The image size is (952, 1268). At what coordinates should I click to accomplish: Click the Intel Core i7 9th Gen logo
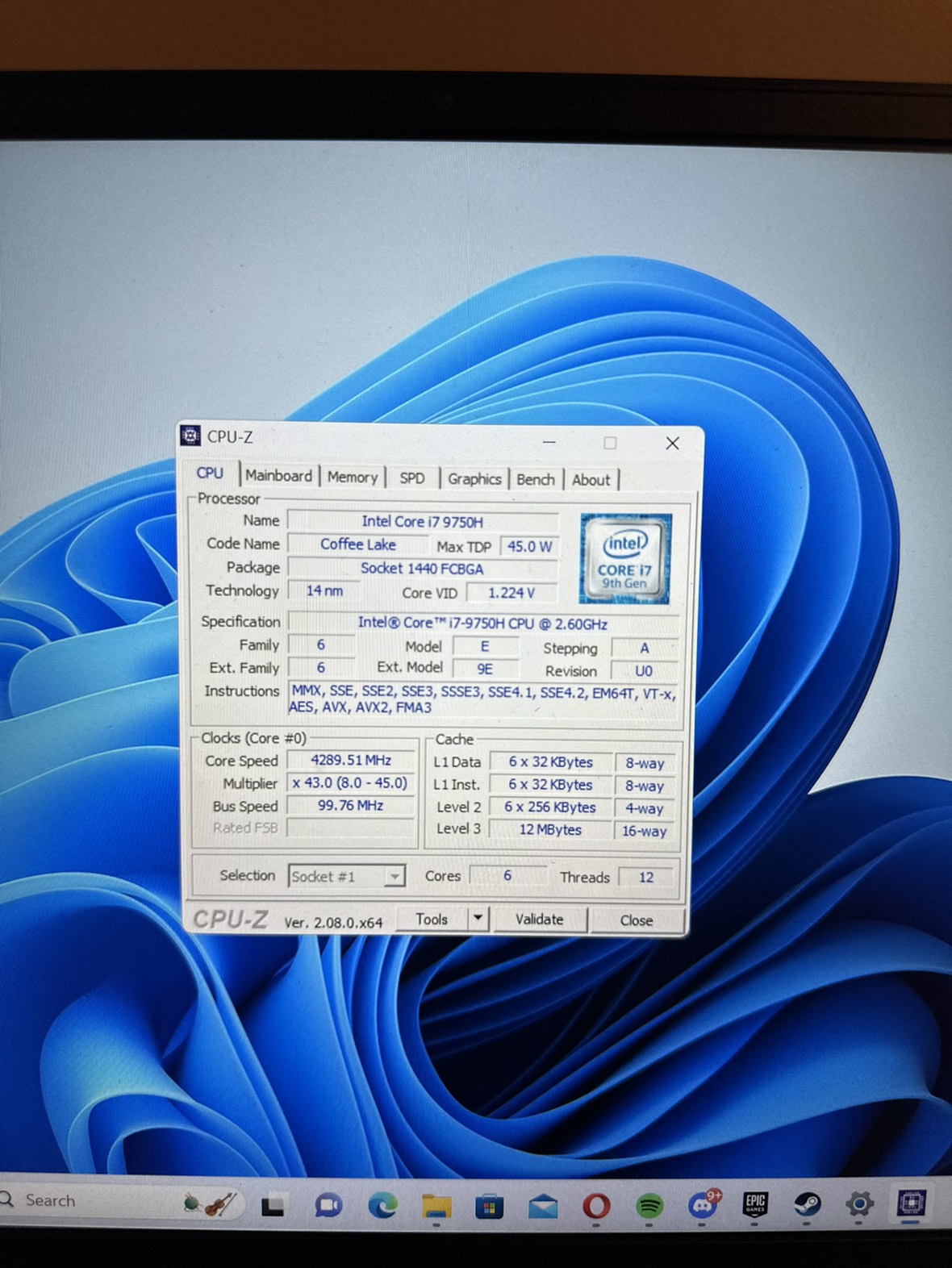[x=625, y=559]
